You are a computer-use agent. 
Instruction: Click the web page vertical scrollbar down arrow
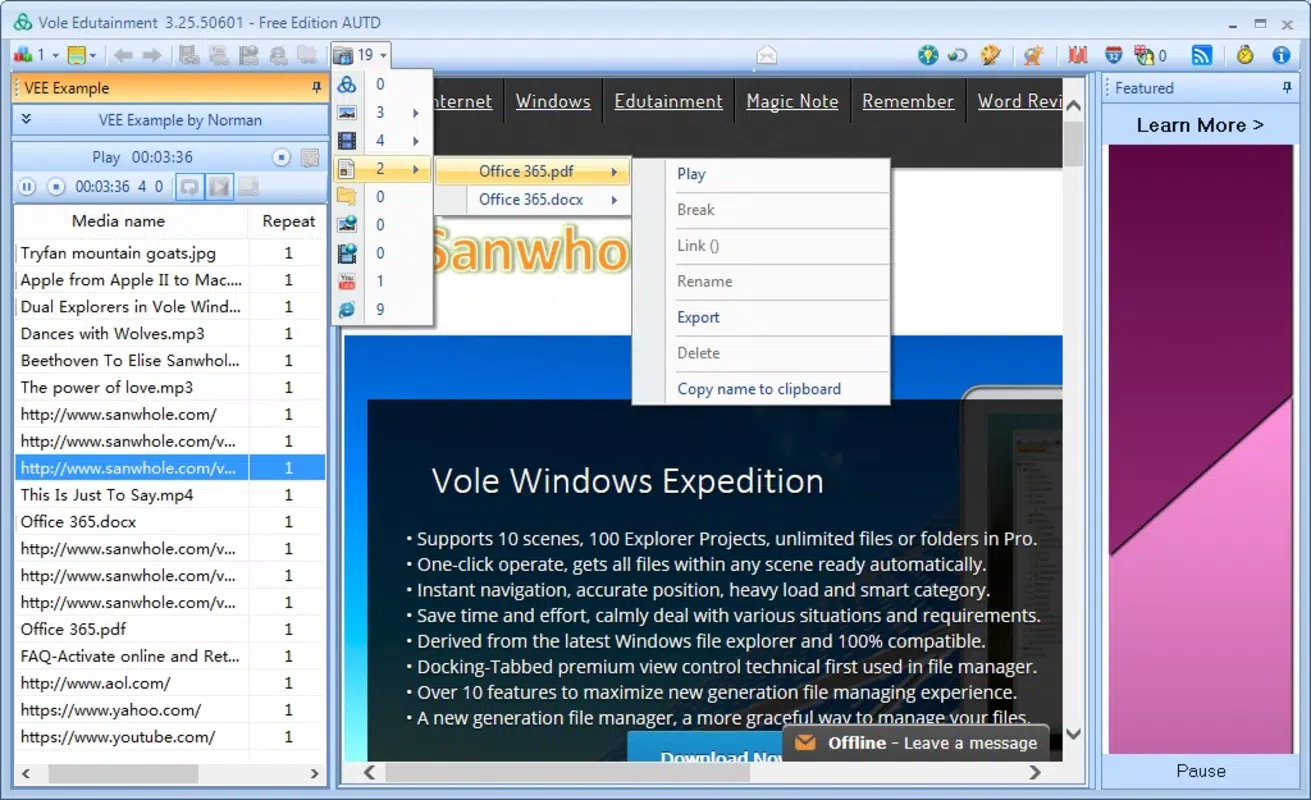pyautogui.click(x=1073, y=734)
